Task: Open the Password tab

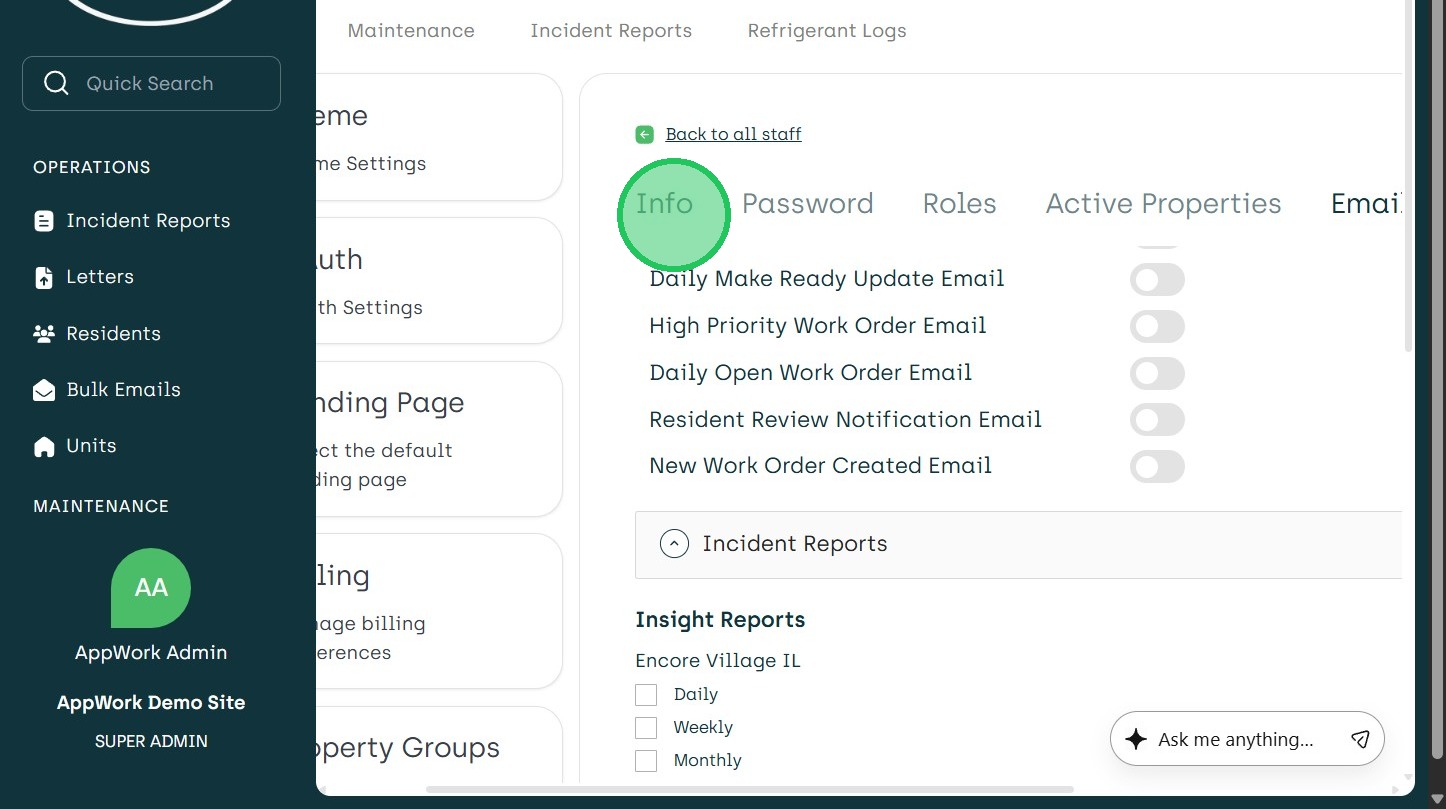Action: 807,204
